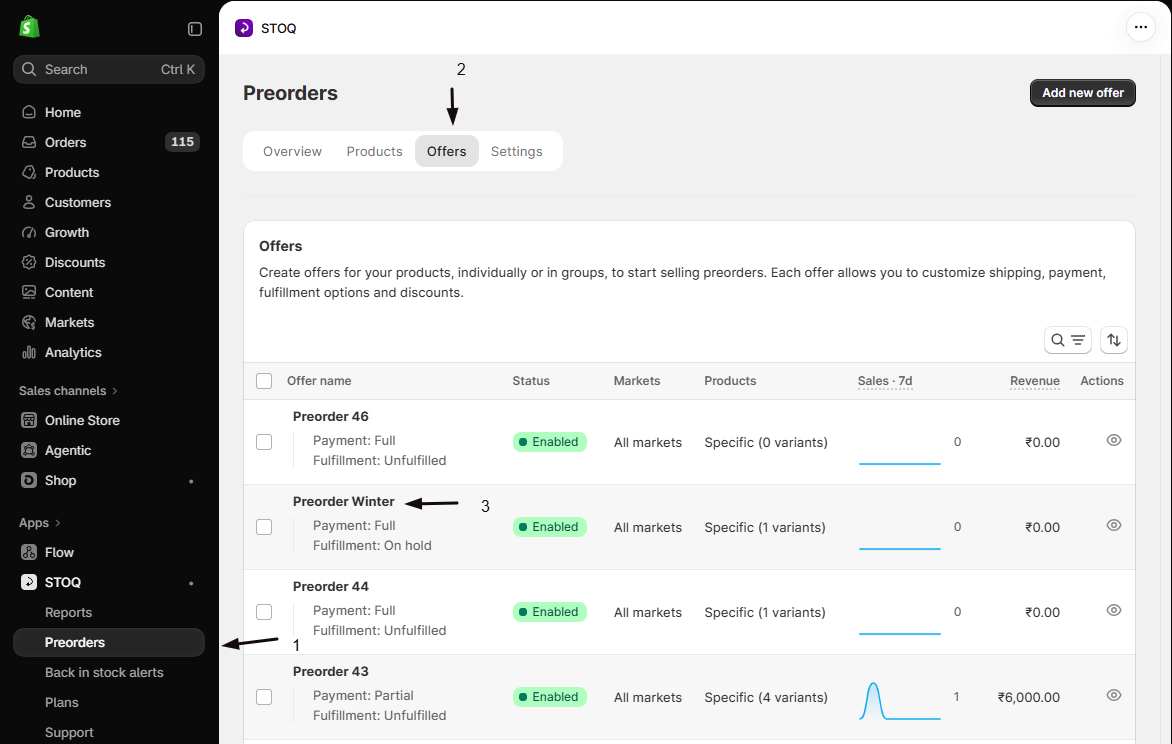
Task: Open the three-dot menu beside STOQ
Action: click(1140, 28)
